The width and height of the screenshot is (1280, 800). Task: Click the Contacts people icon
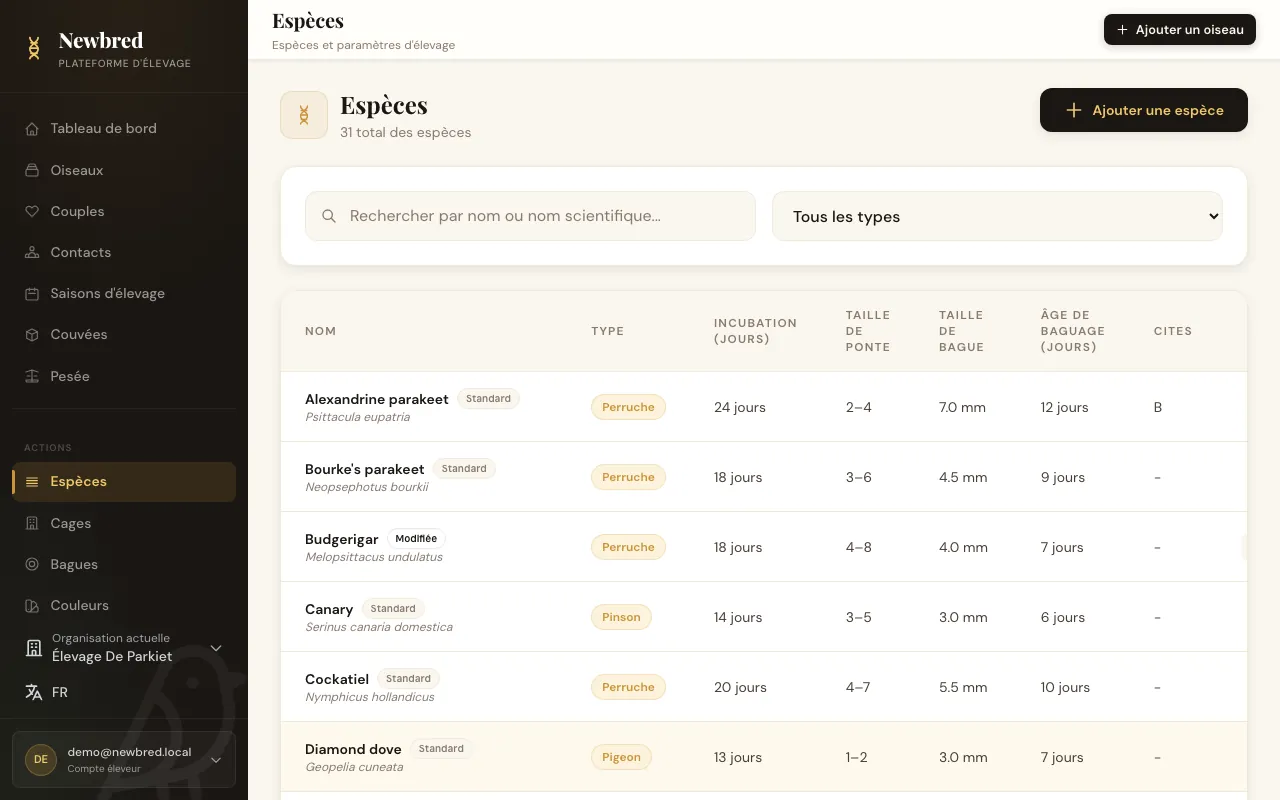click(32, 252)
